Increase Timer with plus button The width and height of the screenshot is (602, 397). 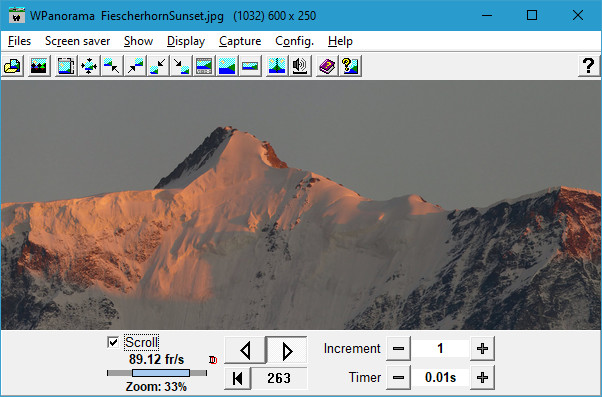pyautogui.click(x=482, y=377)
